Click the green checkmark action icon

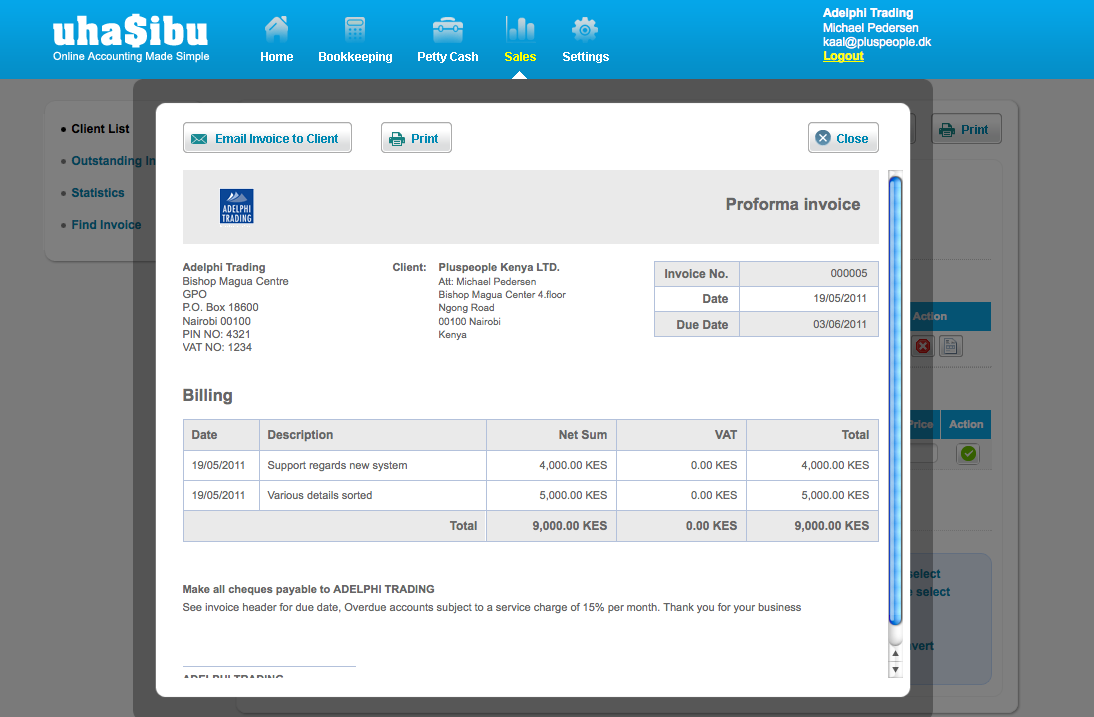pyautogui.click(x=968, y=453)
